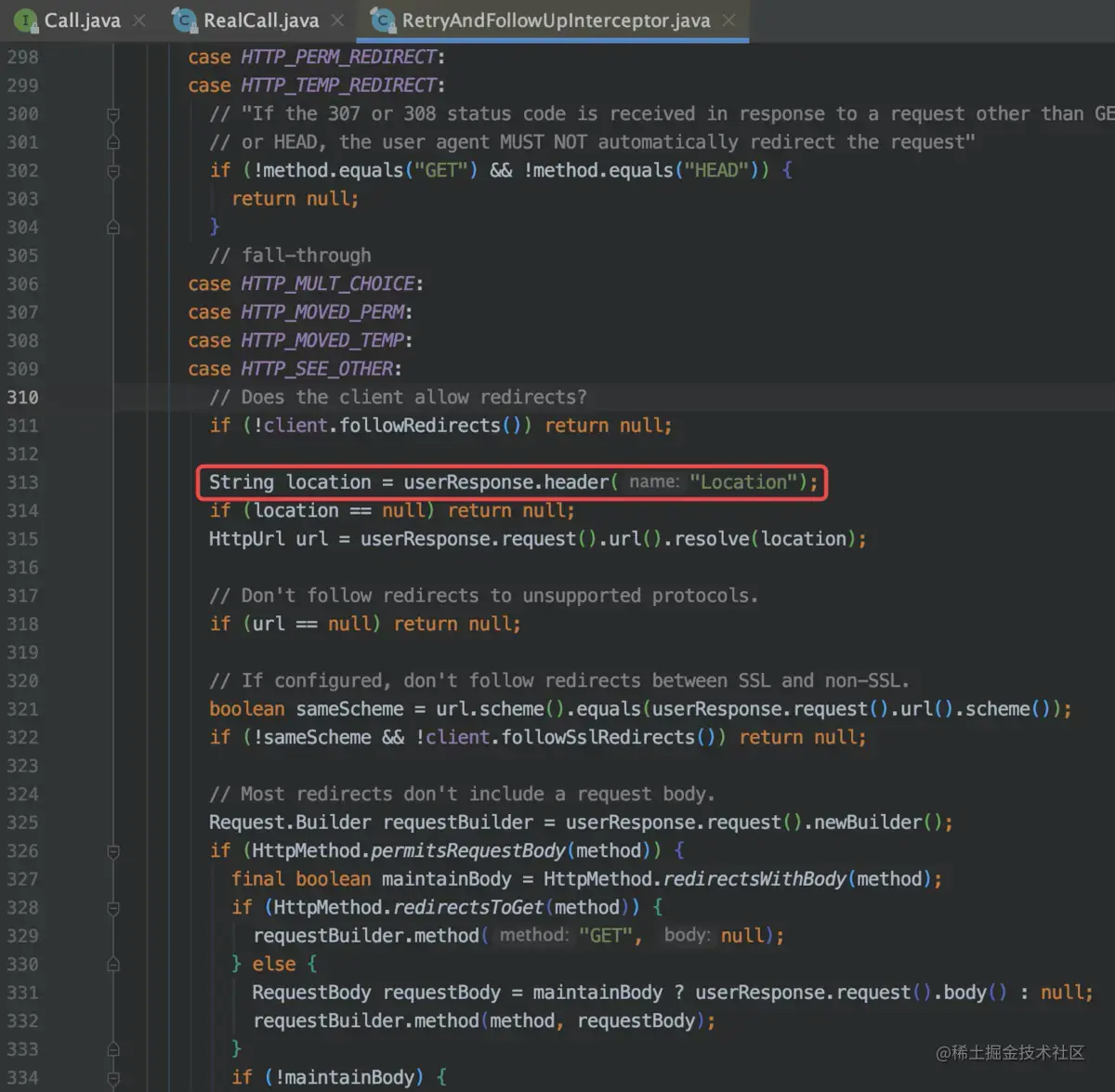This screenshot has height=1092, width=1115.
Task: Click the HTTP_MOVED_TEMP constant
Action: pos(322,341)
